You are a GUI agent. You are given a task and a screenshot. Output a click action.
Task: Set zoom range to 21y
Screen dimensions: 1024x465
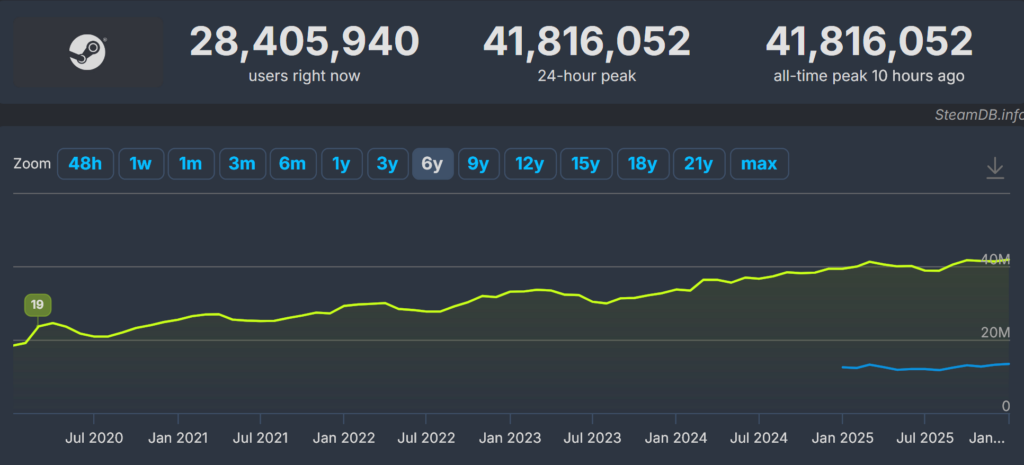coord(699,164)
